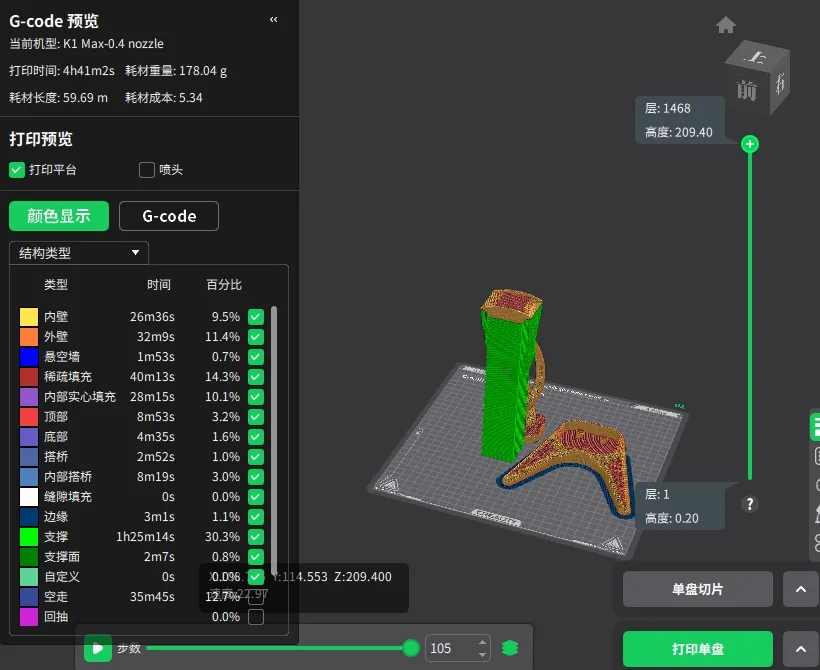Show 回抽 moves via checkbox
This screenshot has height=670, width=820.
256,617
